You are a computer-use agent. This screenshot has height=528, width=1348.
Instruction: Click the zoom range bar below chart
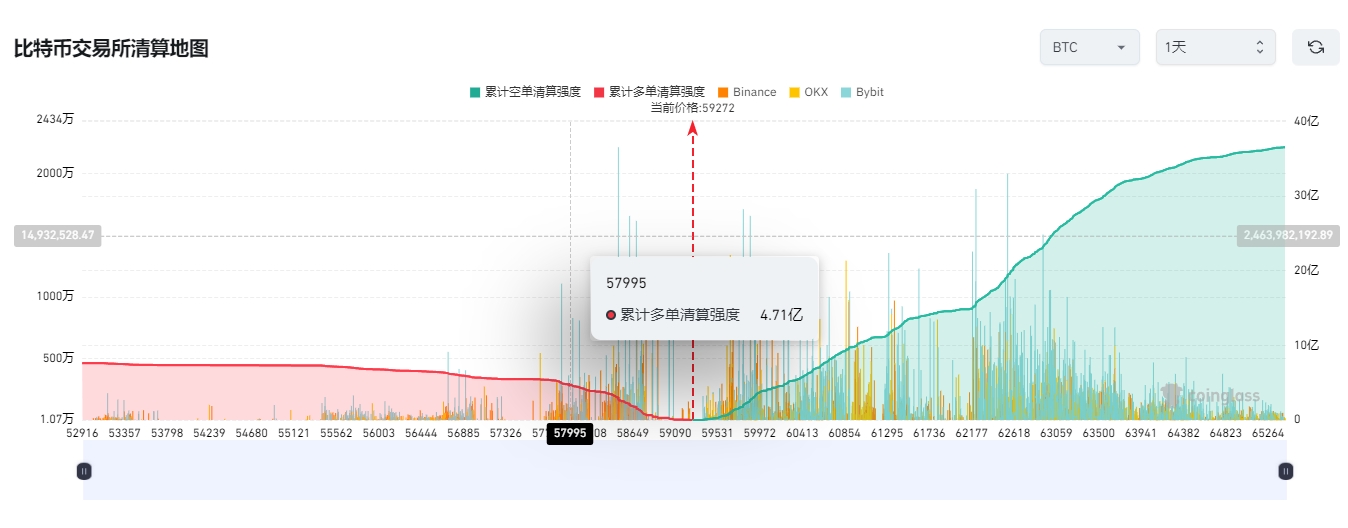click(x=684, y=470)
